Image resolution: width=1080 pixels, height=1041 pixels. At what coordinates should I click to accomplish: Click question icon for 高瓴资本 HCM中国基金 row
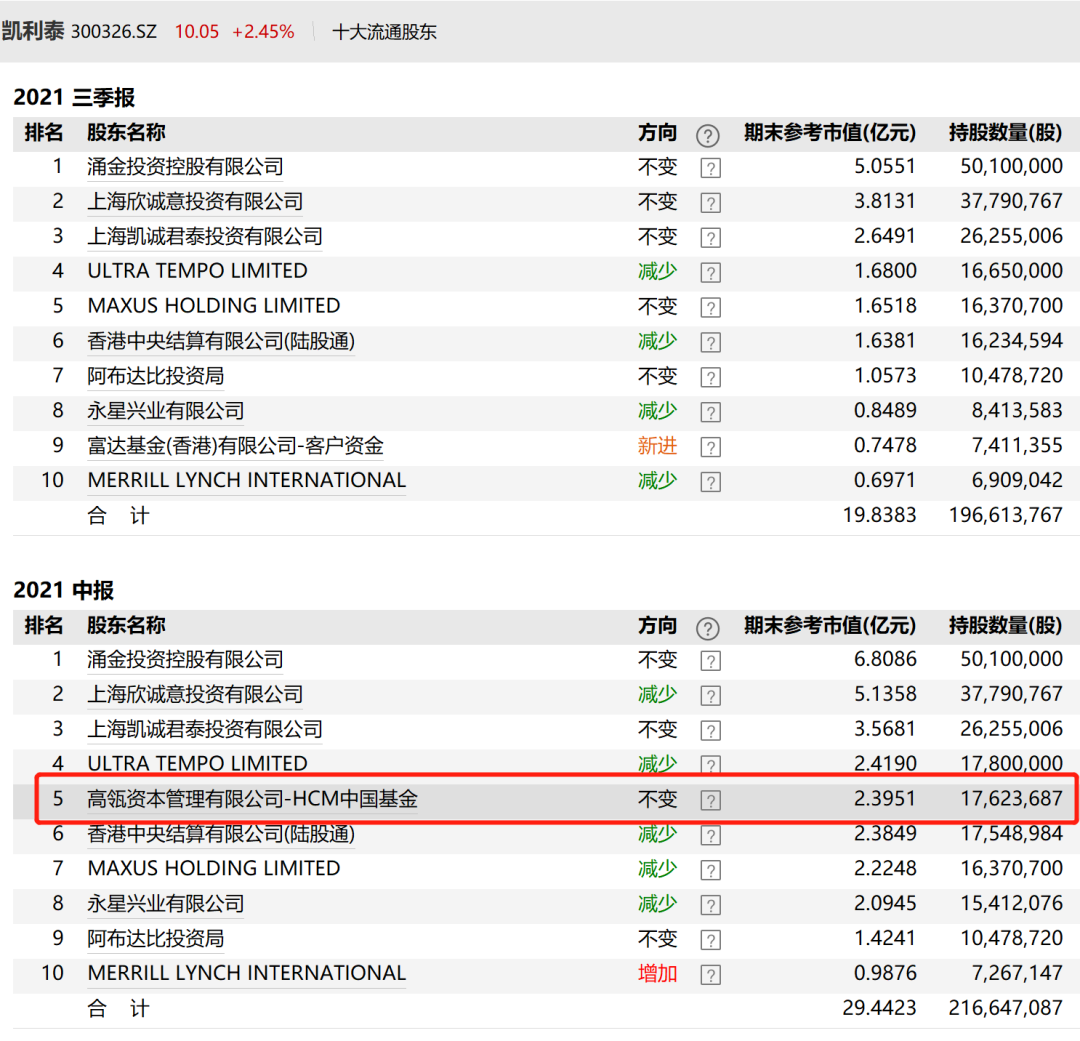click(710, 800)
